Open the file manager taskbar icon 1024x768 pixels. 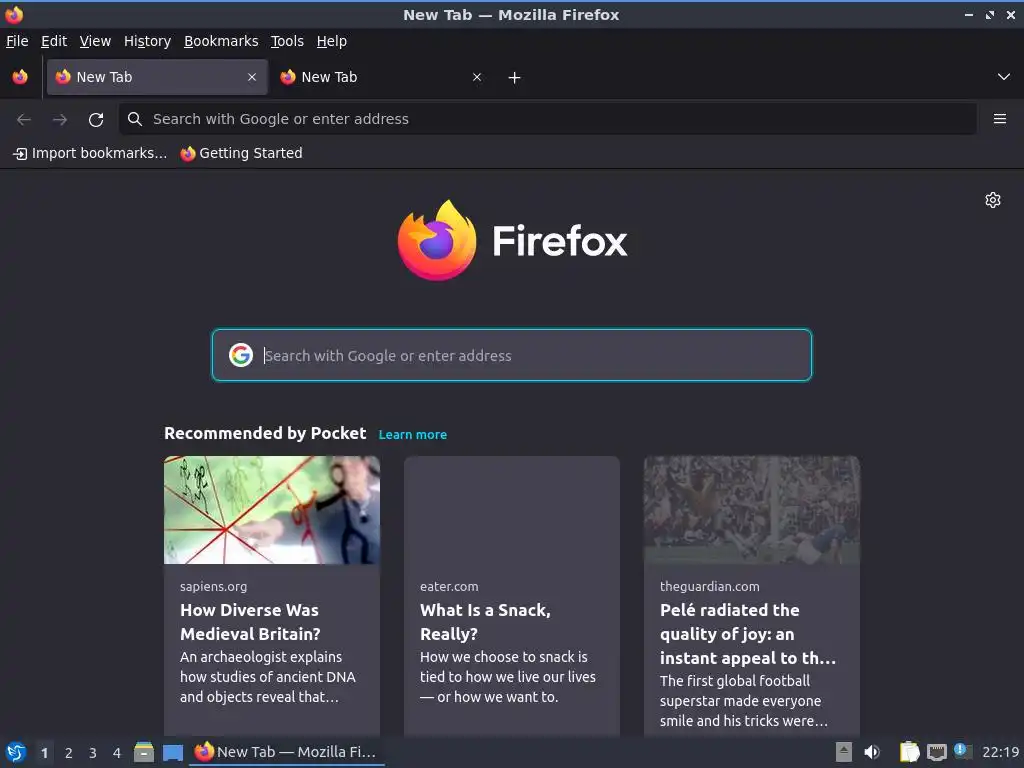click(x=144, y=752)
